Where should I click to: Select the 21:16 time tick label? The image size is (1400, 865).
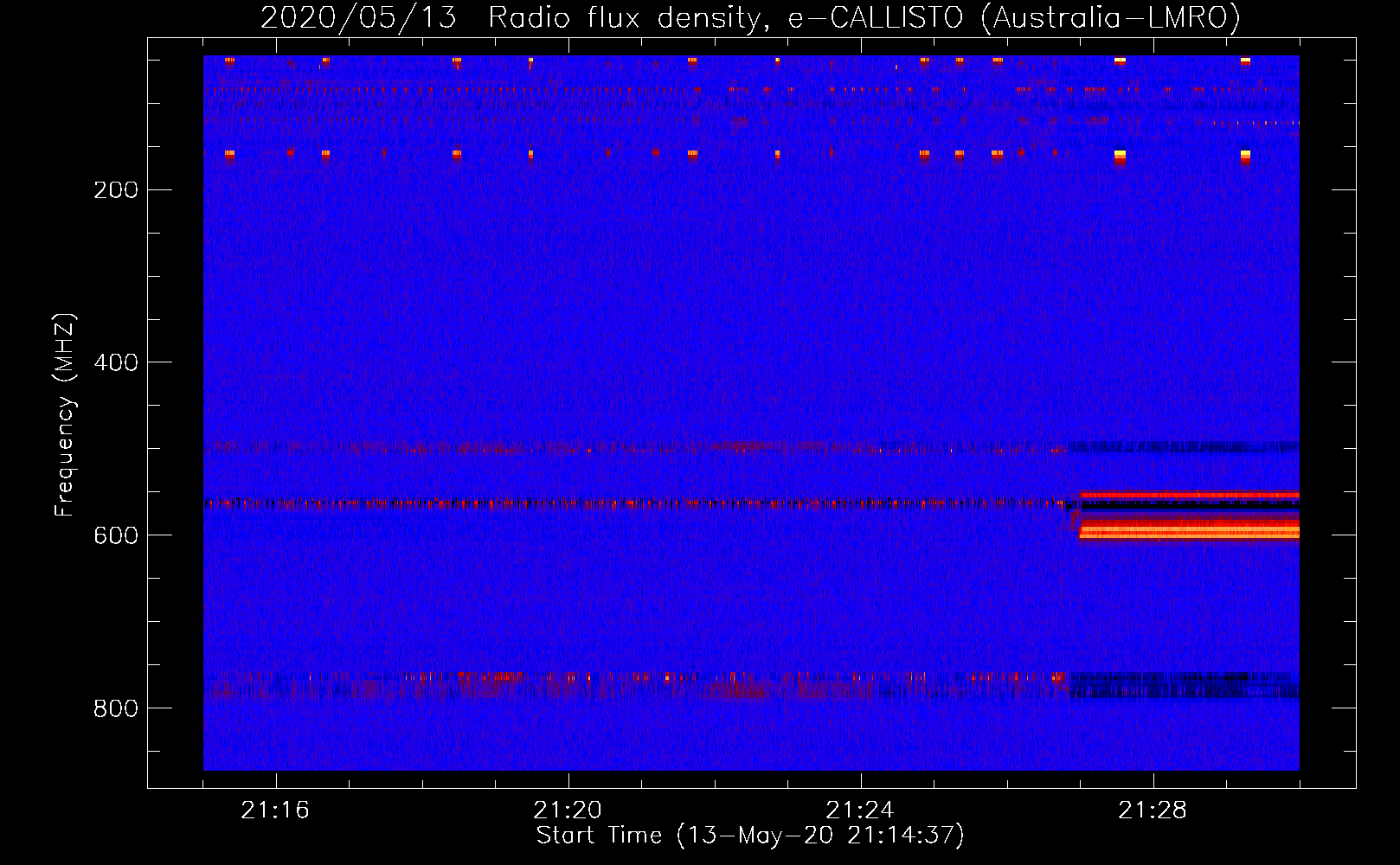(x=275, y=811)
